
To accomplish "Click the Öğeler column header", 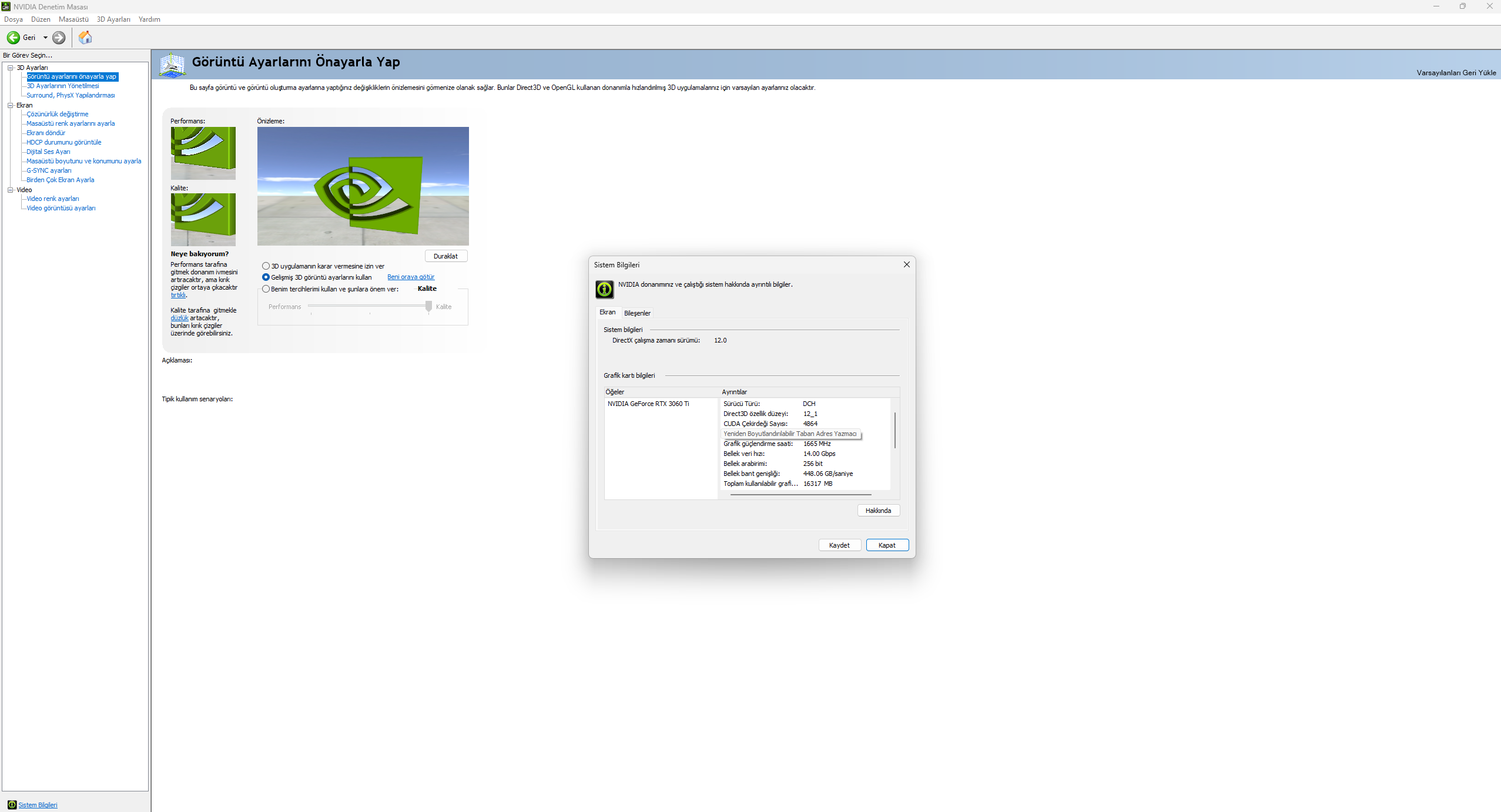I will coord(662,392).
